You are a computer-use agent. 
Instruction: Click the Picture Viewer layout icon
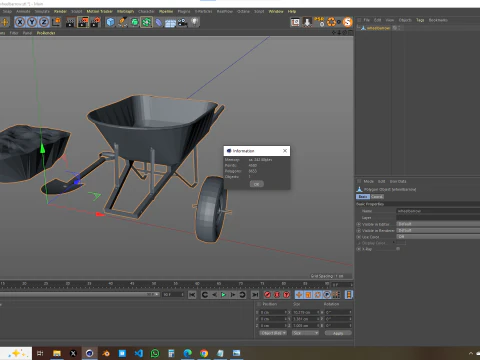coord(295,22)
